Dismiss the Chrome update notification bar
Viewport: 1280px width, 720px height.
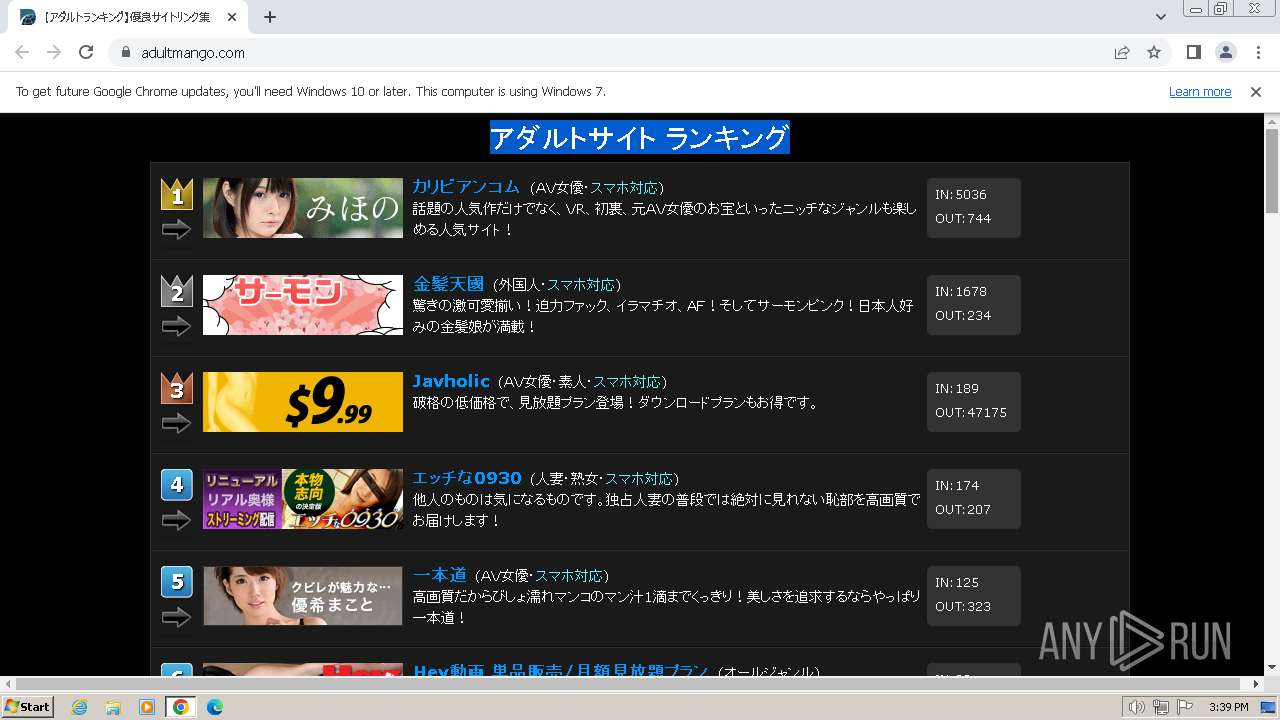(x=1256, y=91)
